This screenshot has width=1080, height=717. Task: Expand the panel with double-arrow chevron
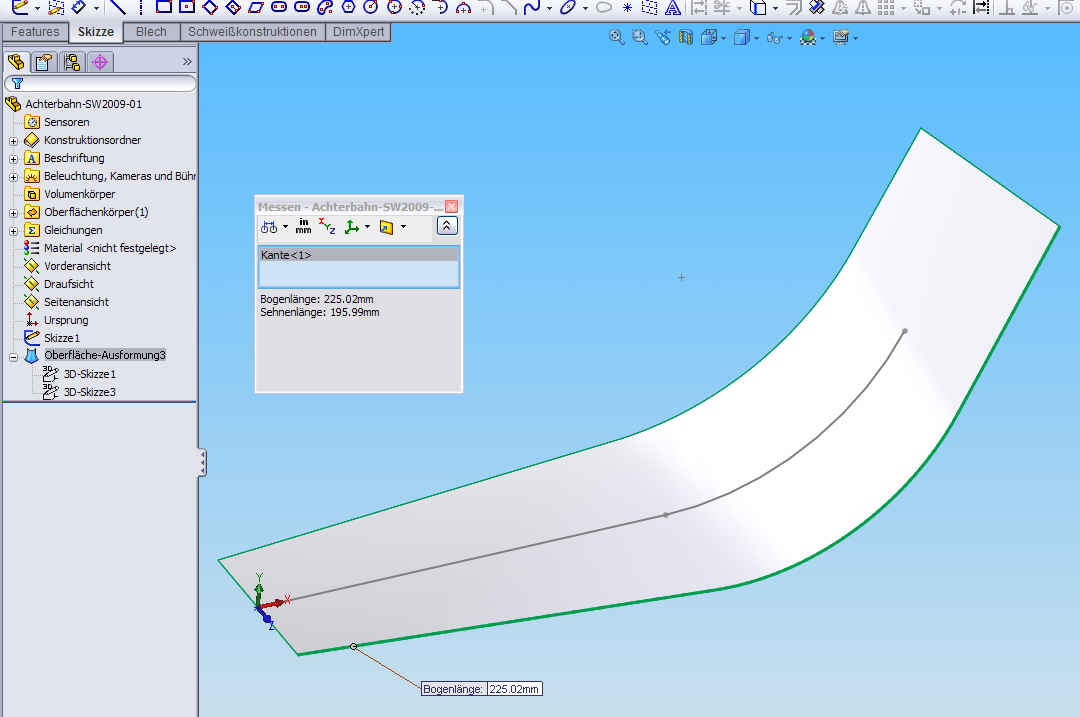pos(187,62)
